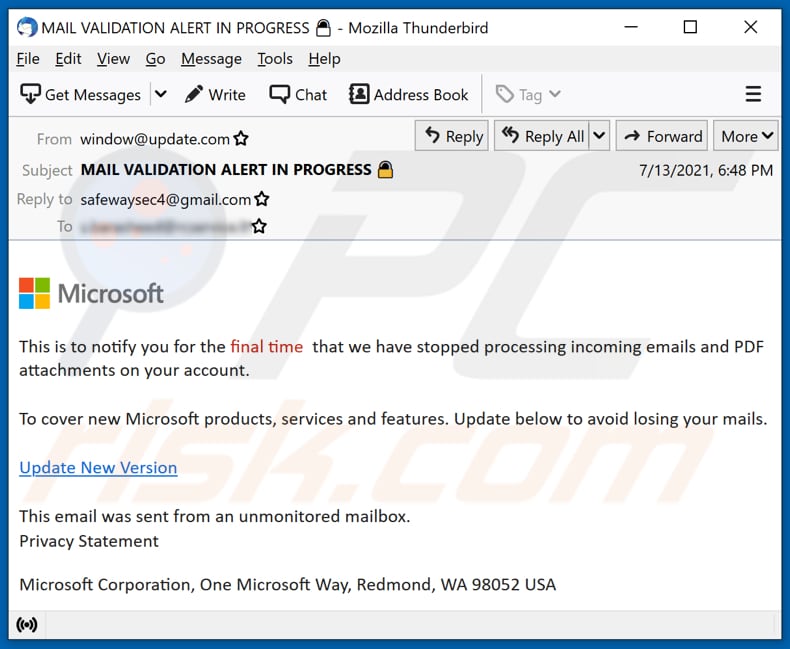This screenshot has width=790, height=649.
Task: Maximize the Thunderbird window
Action: [690, 27]
